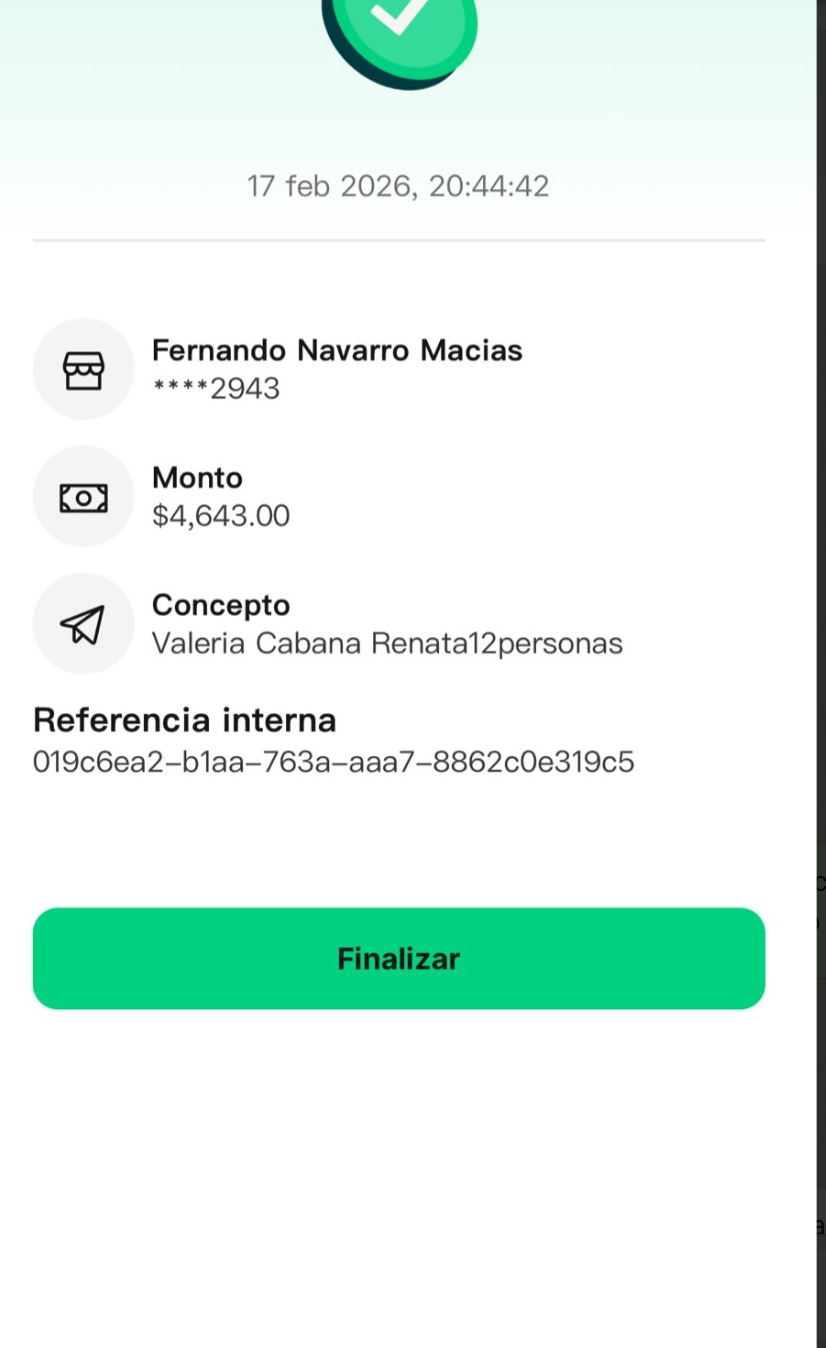This screenshot has width=826, height=1348.
Task: Click the date 17 feb 2026
Action: tap(329, 186)
